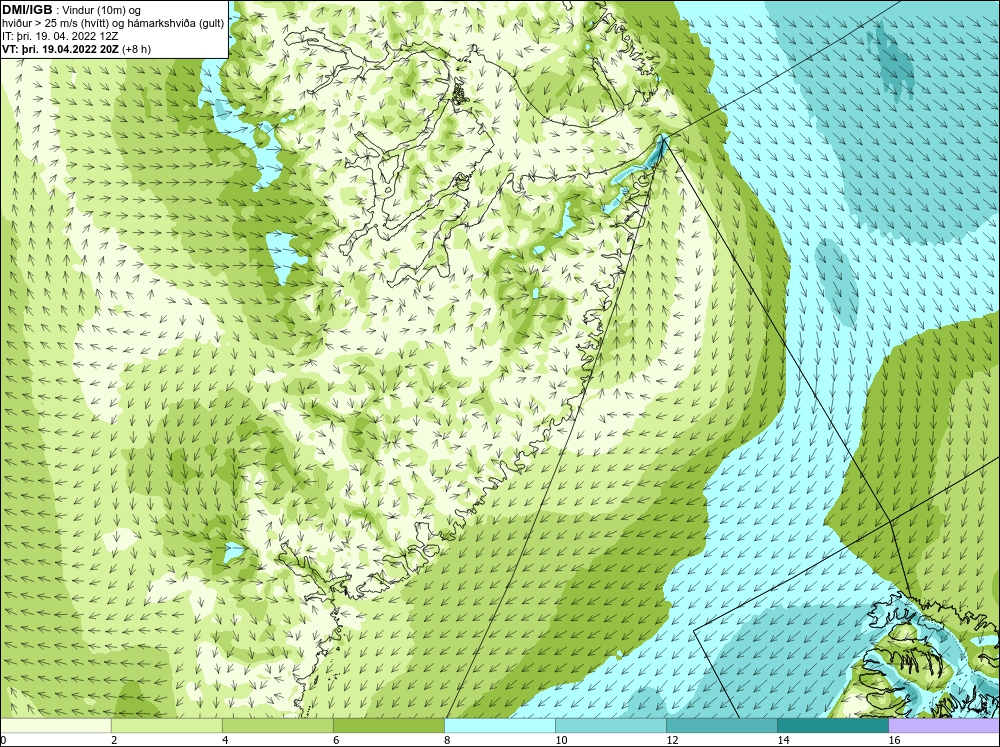Click the 8–10 m/s light cyan swatch
Viewport: 1000px width, 747px height.
coord(500,725)
